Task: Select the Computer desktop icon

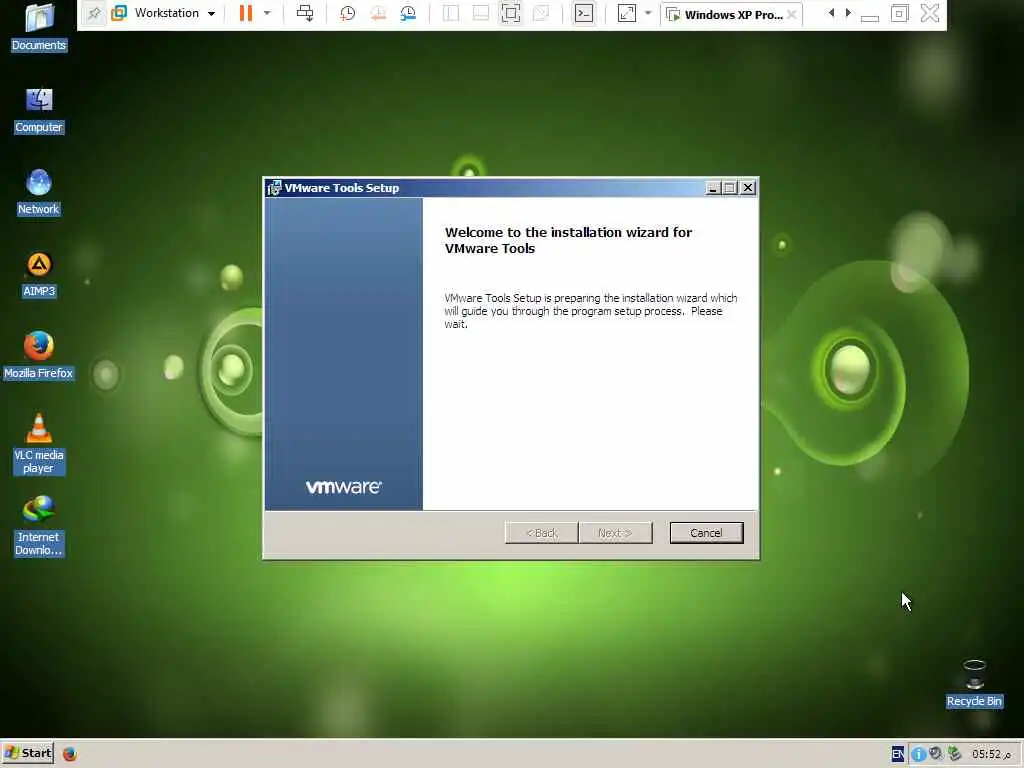Action: point(39,110)
